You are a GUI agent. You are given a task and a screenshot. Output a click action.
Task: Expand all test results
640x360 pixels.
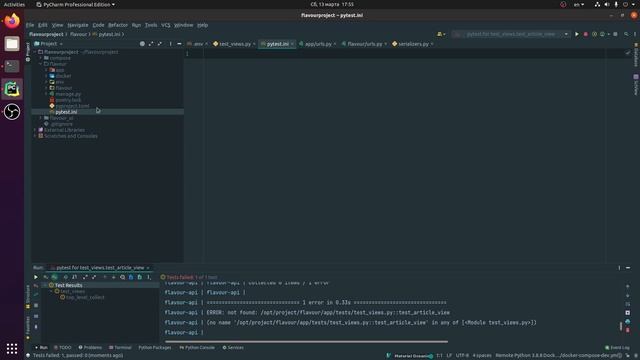coord(85,277)
